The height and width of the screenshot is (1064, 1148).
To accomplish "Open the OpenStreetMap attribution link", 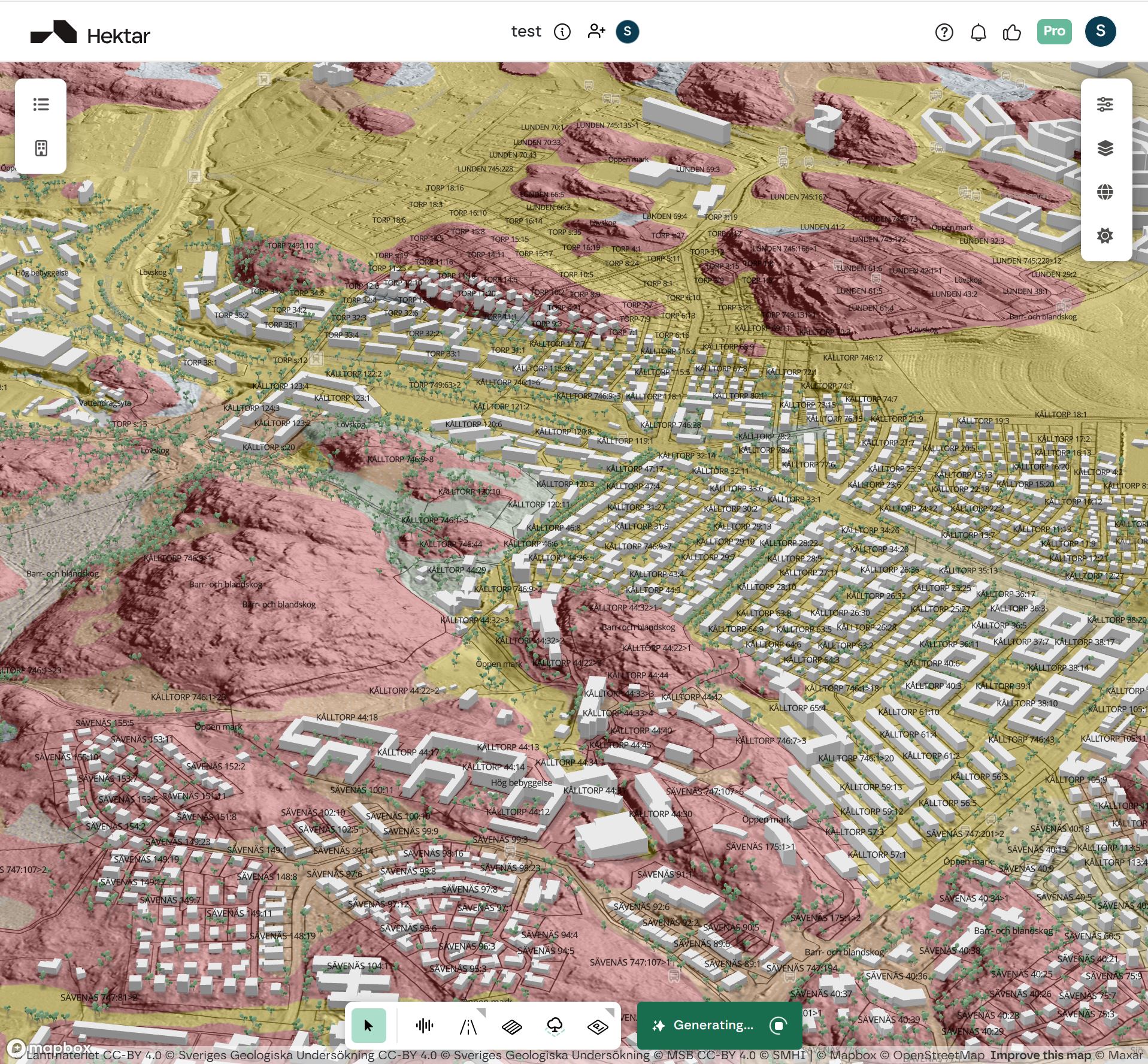I will (932, 1055).
